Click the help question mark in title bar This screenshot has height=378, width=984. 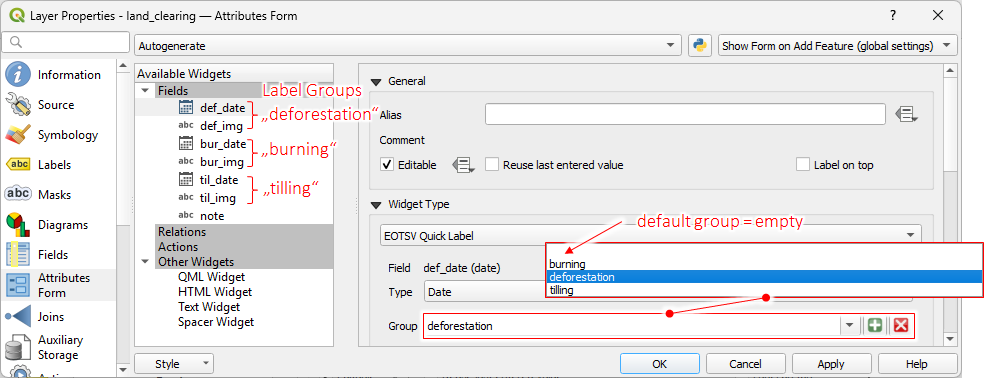coord(893,16)
